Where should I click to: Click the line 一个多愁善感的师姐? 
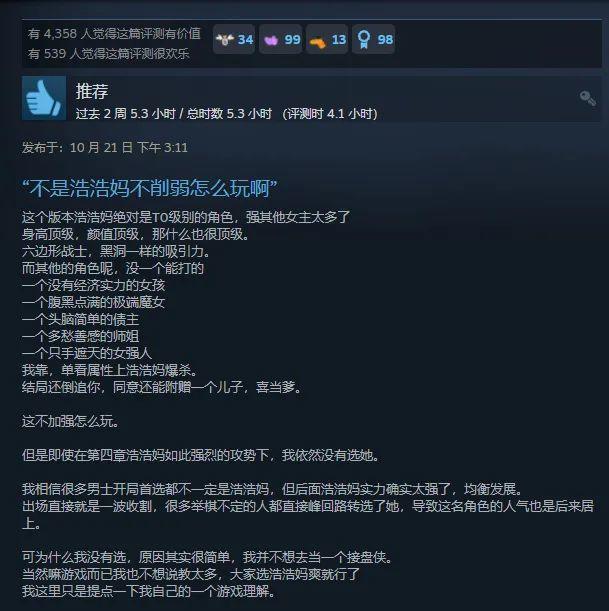81,336
